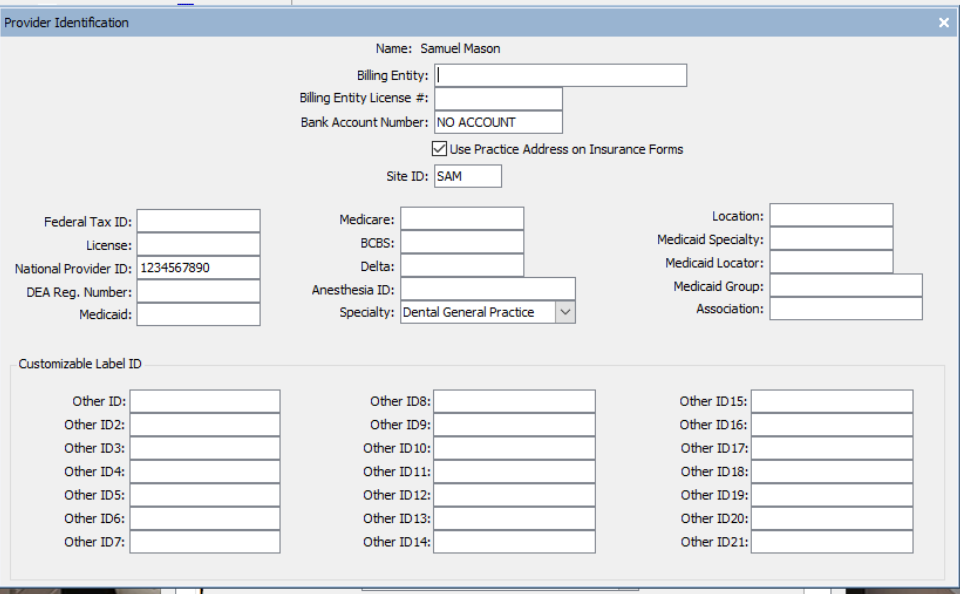960x594 pixels.
Task: Click the Customizable Label ID group label
Action: (x=80, y=364)
